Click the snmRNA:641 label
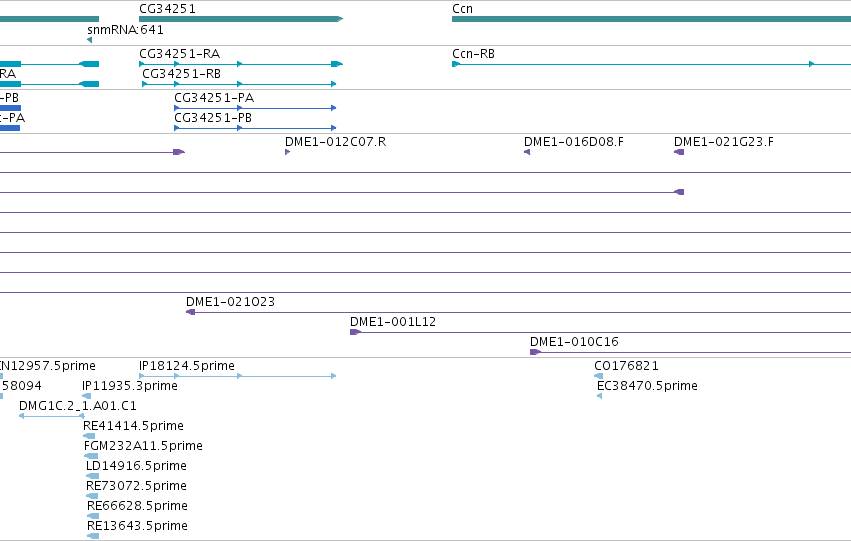This screenshot has width=851, height=541. (x=125, y=30)
